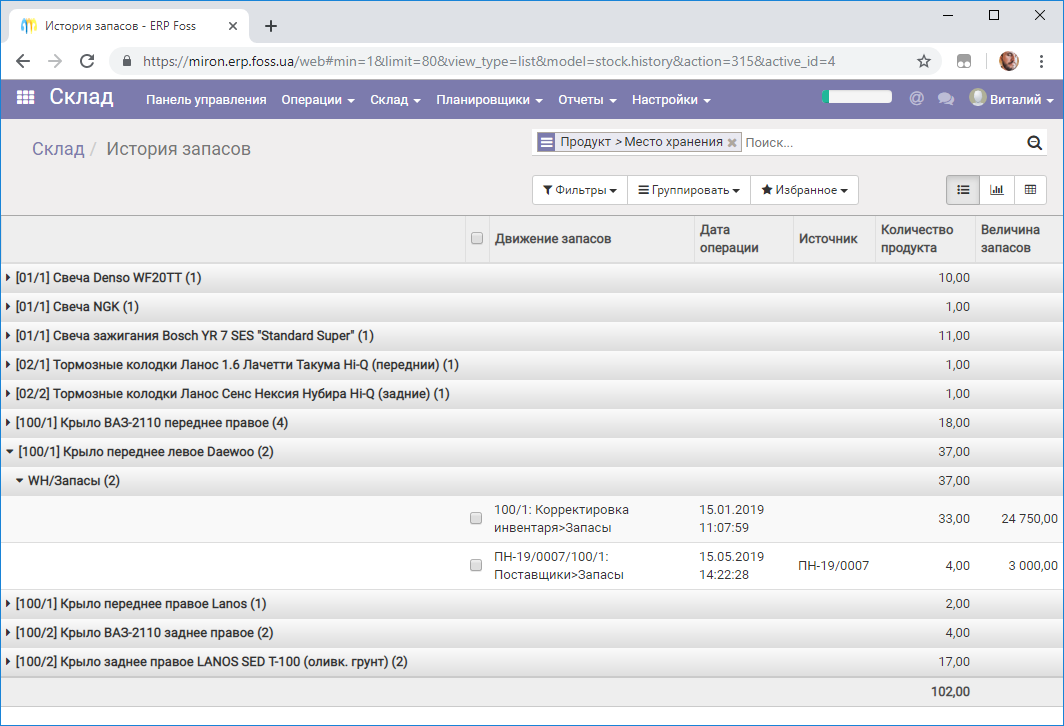Click the progress bar in navbar
This screenshot has width=1064, height=726.
tap(856, 96)
